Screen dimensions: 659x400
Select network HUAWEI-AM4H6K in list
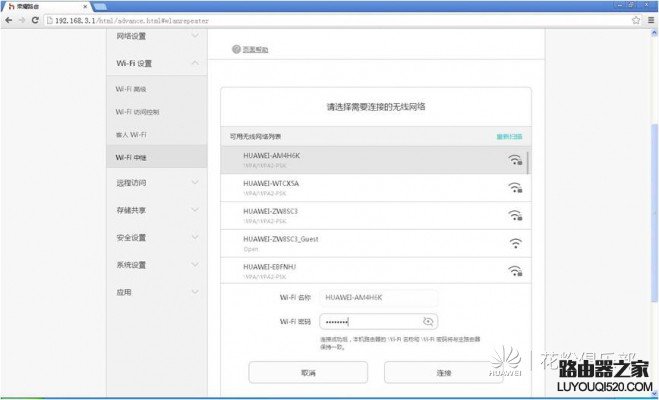374,160
